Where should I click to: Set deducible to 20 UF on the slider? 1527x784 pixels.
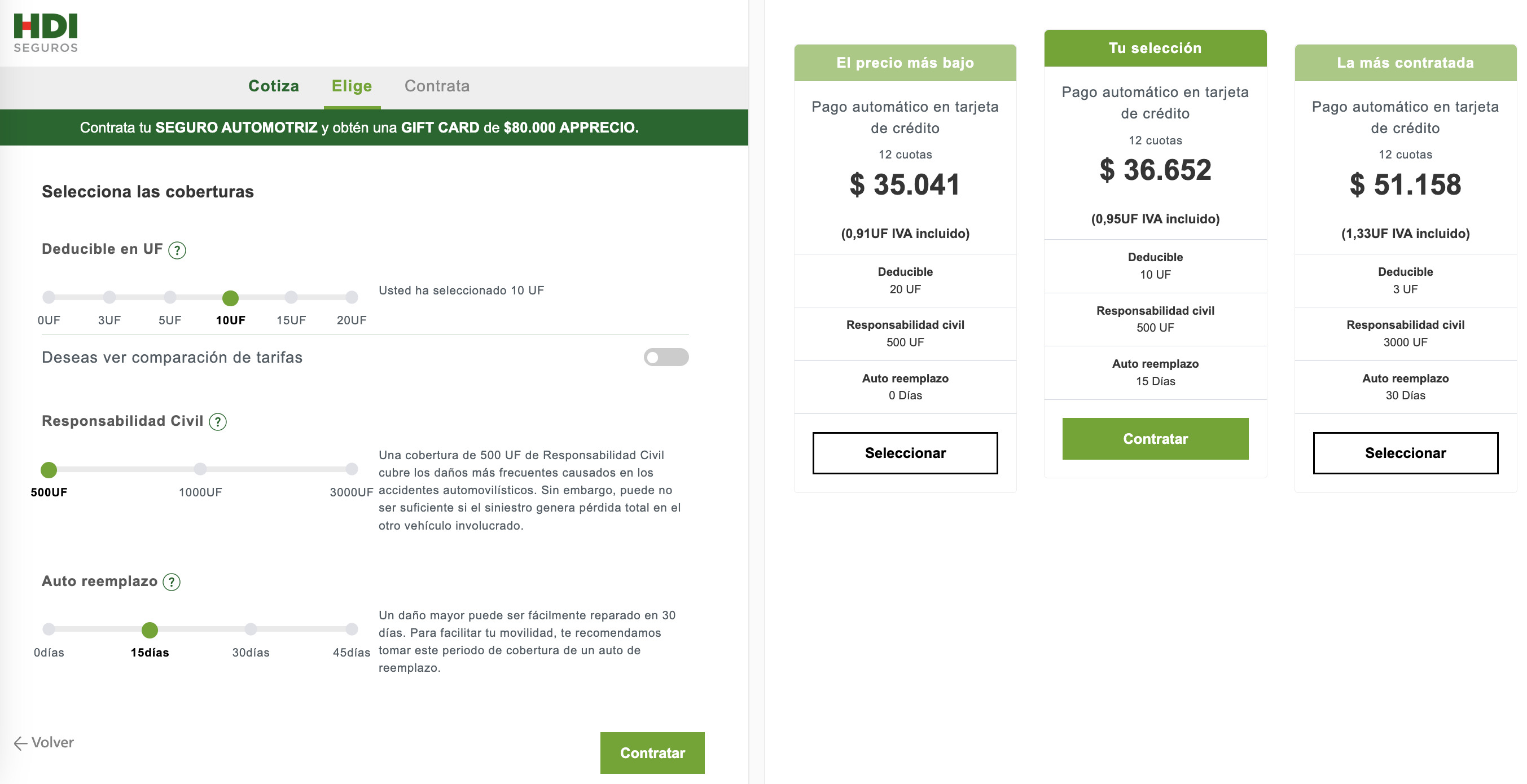(352, 297)
